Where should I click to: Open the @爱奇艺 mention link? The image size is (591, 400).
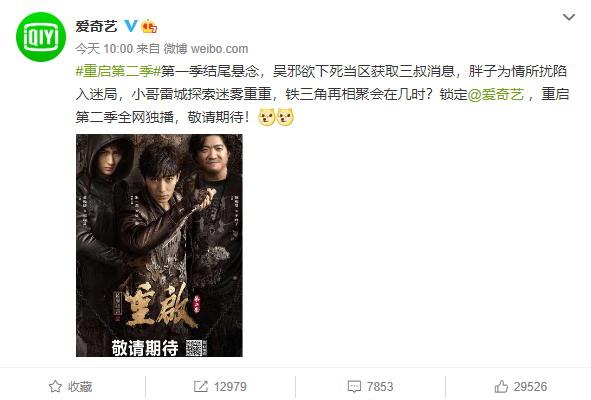(496, 94)
